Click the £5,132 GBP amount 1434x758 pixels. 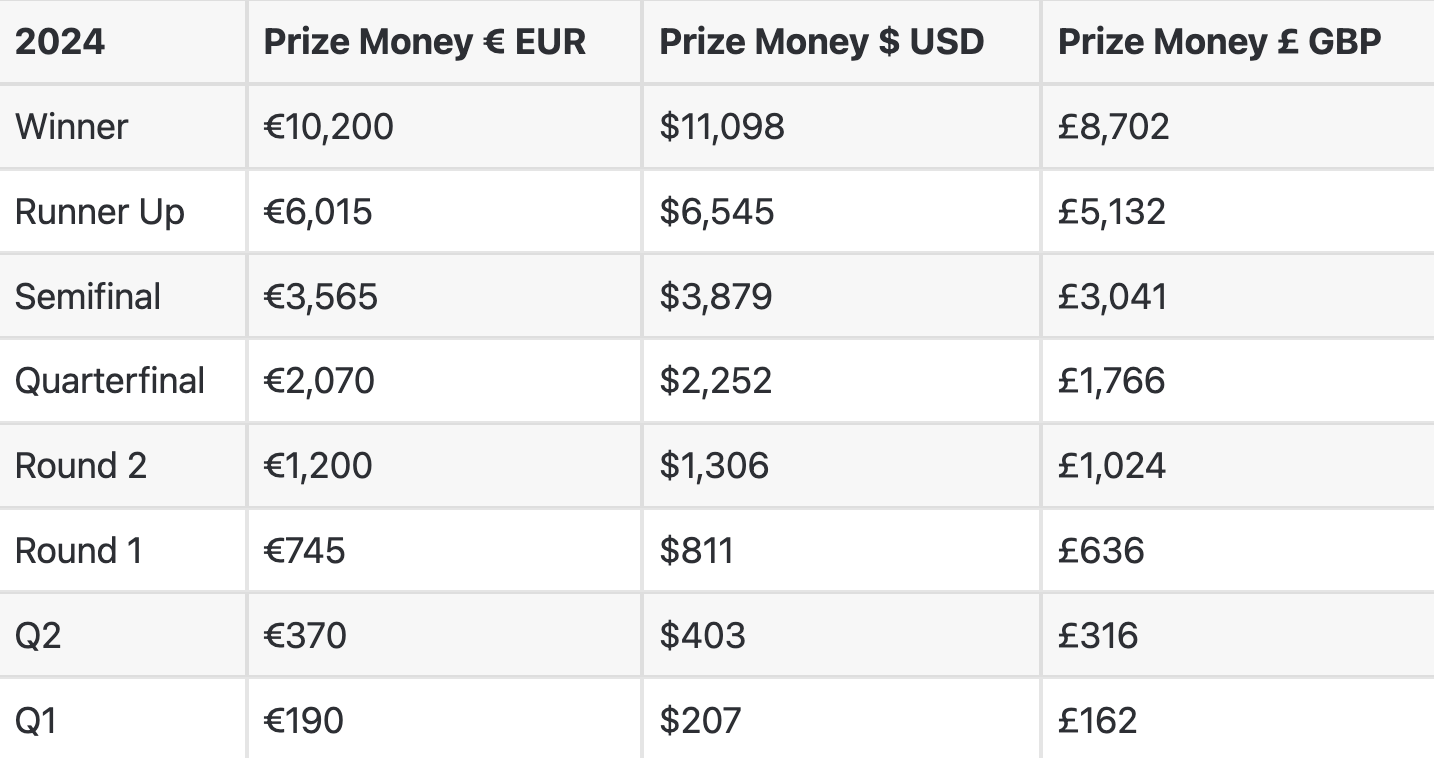[x=1112, y=212]
